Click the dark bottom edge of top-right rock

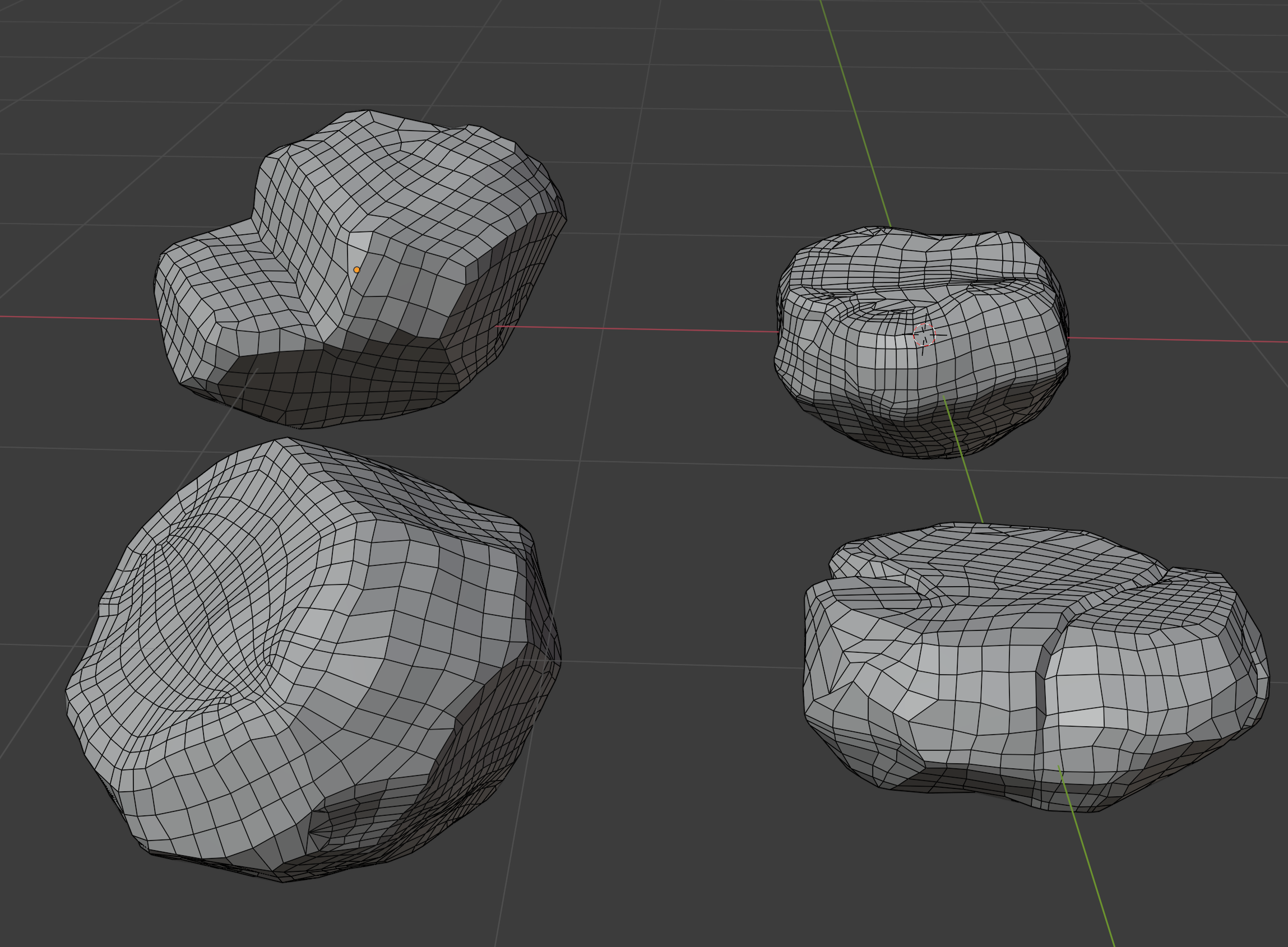(x=917, y=442)
